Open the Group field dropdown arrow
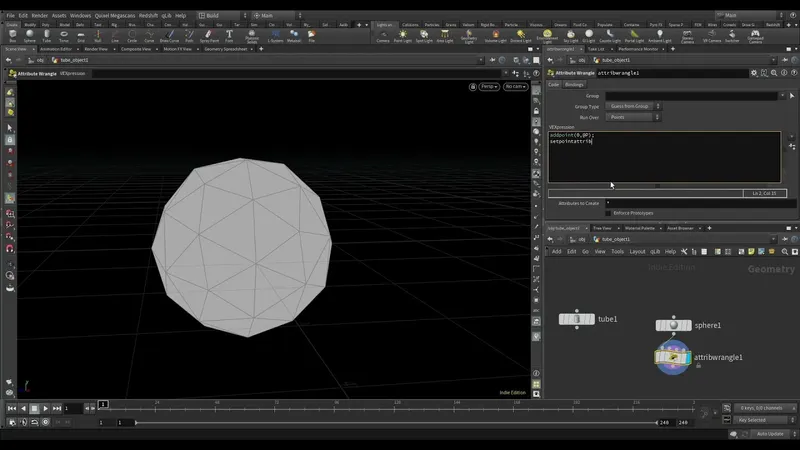 pyautogui.click(x=782, y=95)
